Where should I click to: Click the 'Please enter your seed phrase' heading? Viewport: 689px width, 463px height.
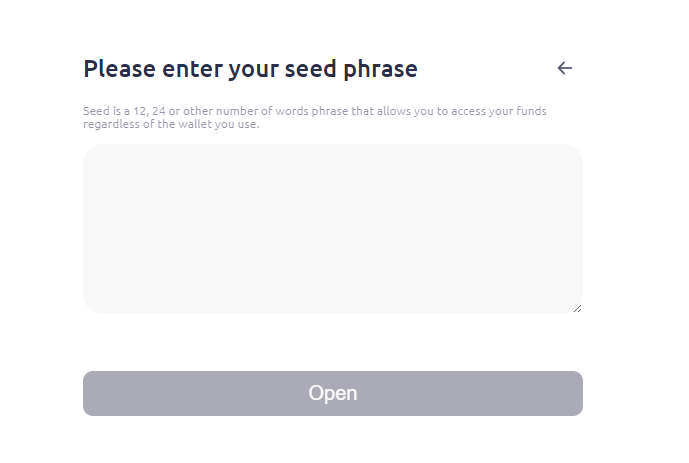click(x=250, y=69)
